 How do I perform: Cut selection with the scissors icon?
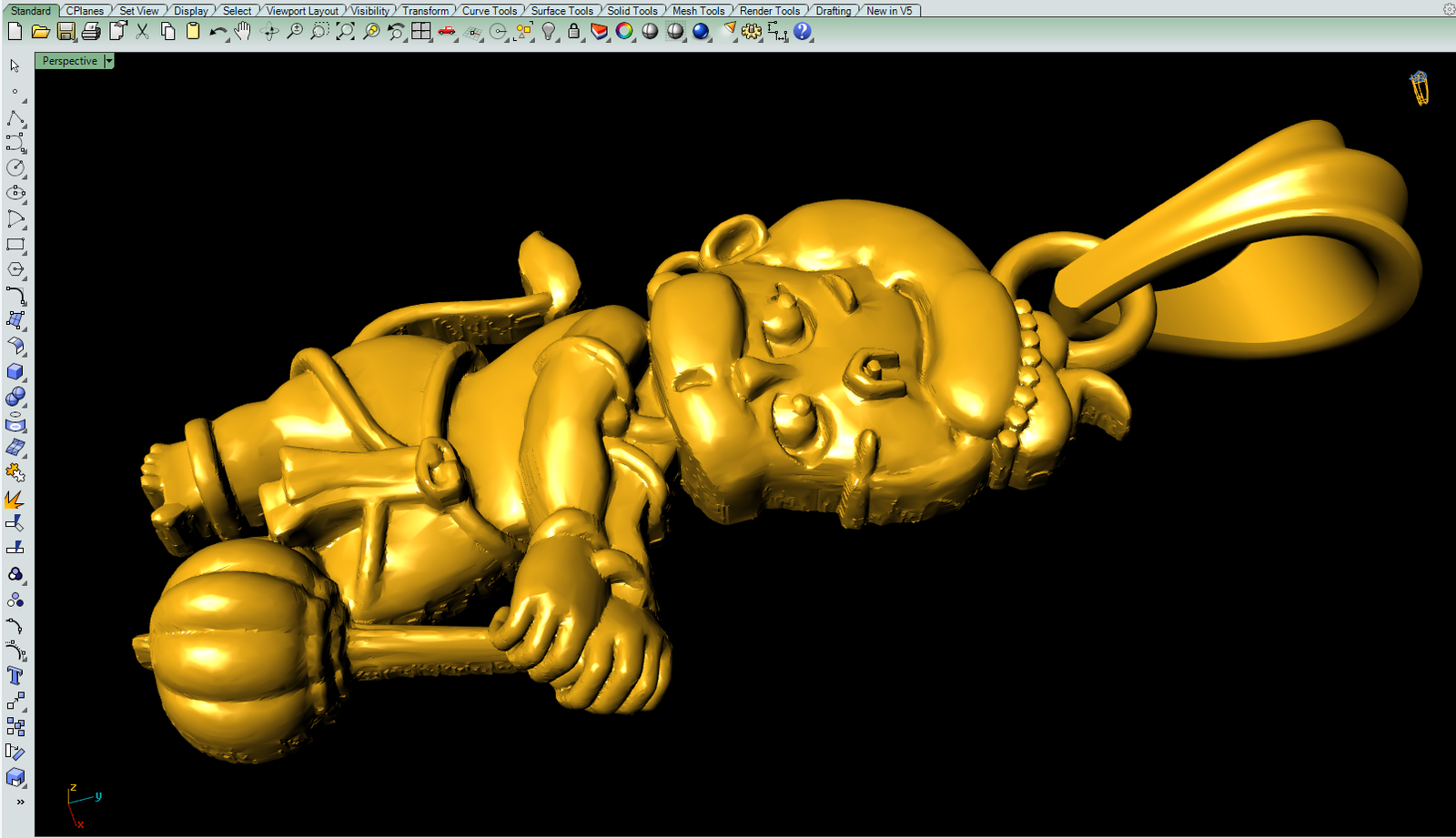tap(143, 32)
